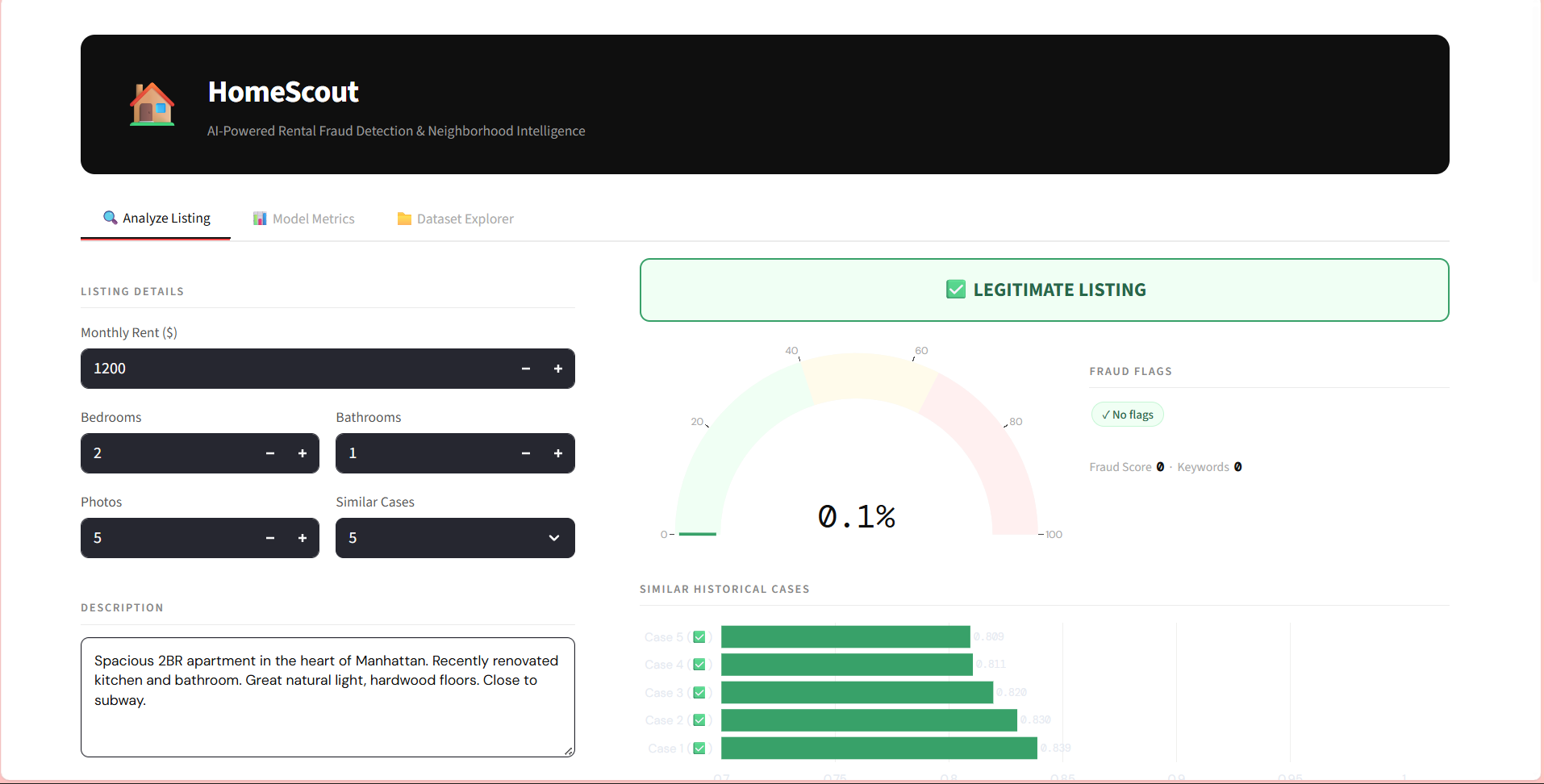Click the bar chart icon beside Model Metrics
Screen dimensions: 1544x784
tap(259, 218)
